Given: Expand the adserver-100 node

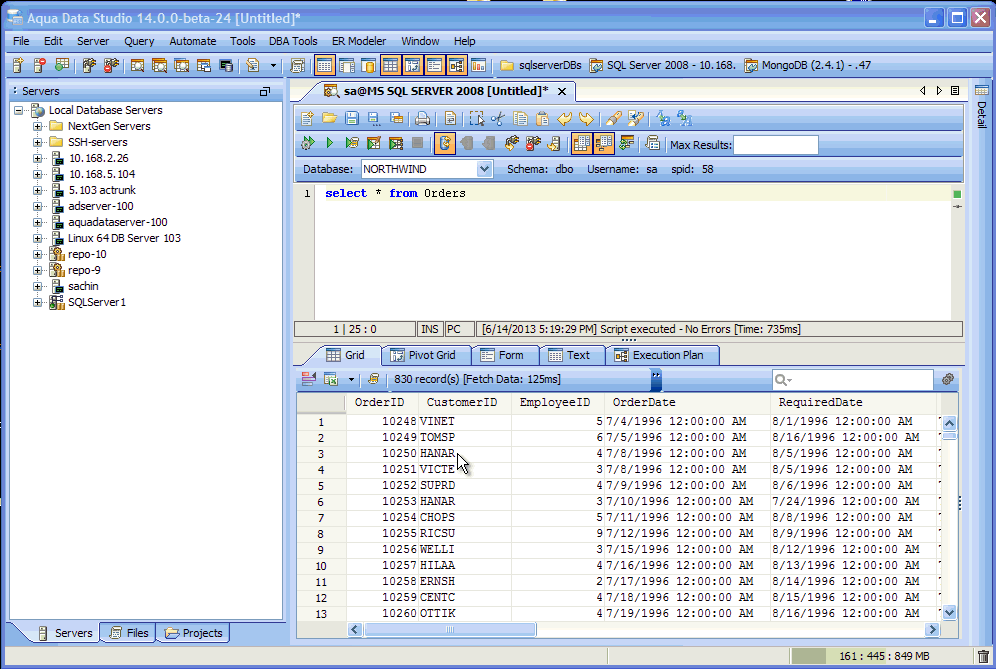Looking at the screenshot, I should pyautogui.click(x=37, y=206).
